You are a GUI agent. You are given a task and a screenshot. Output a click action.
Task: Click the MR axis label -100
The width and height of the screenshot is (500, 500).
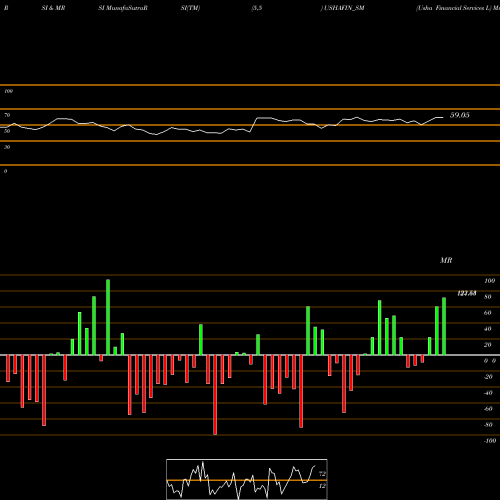pos(490,441)
